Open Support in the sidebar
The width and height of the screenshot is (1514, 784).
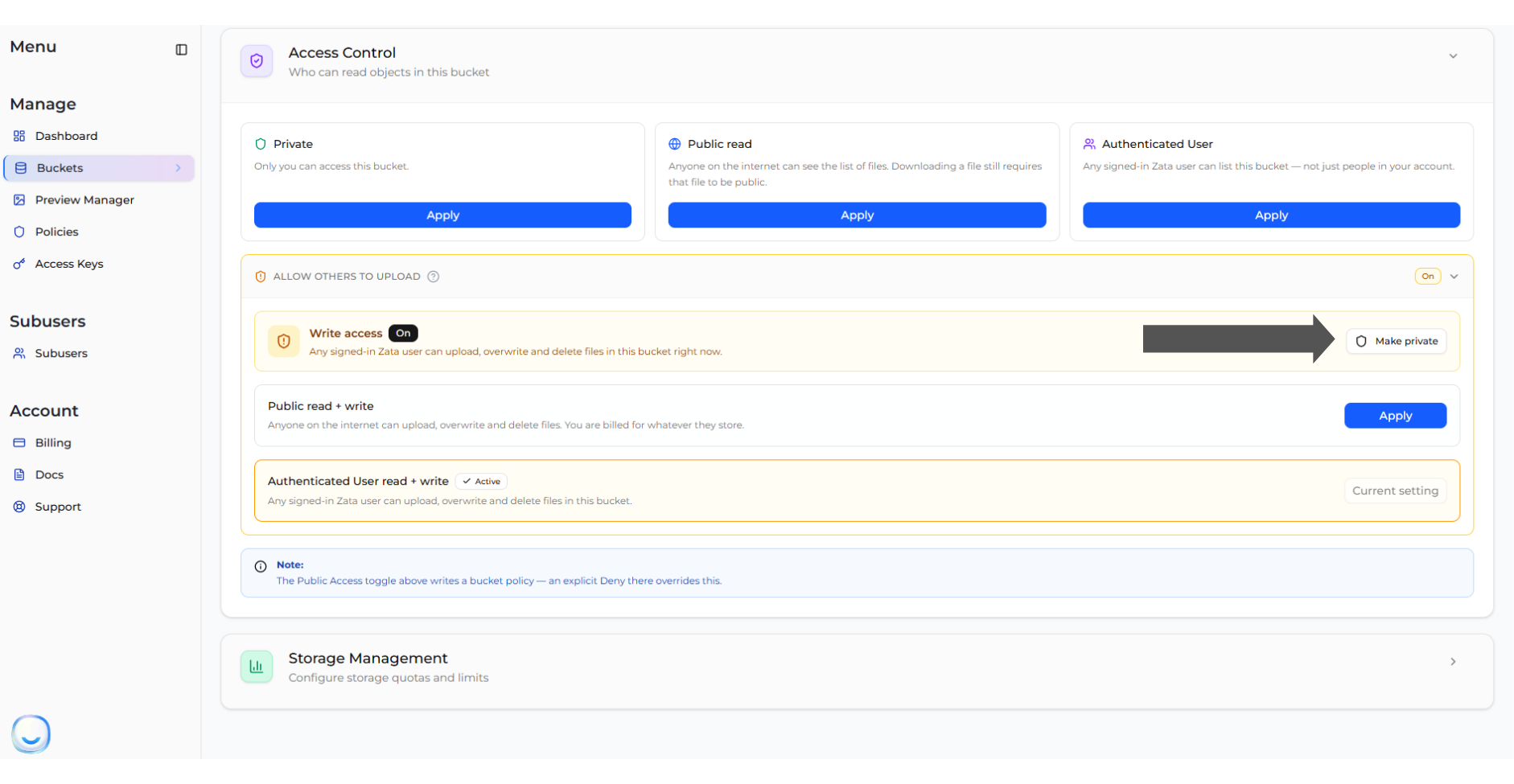click(100, 507)
